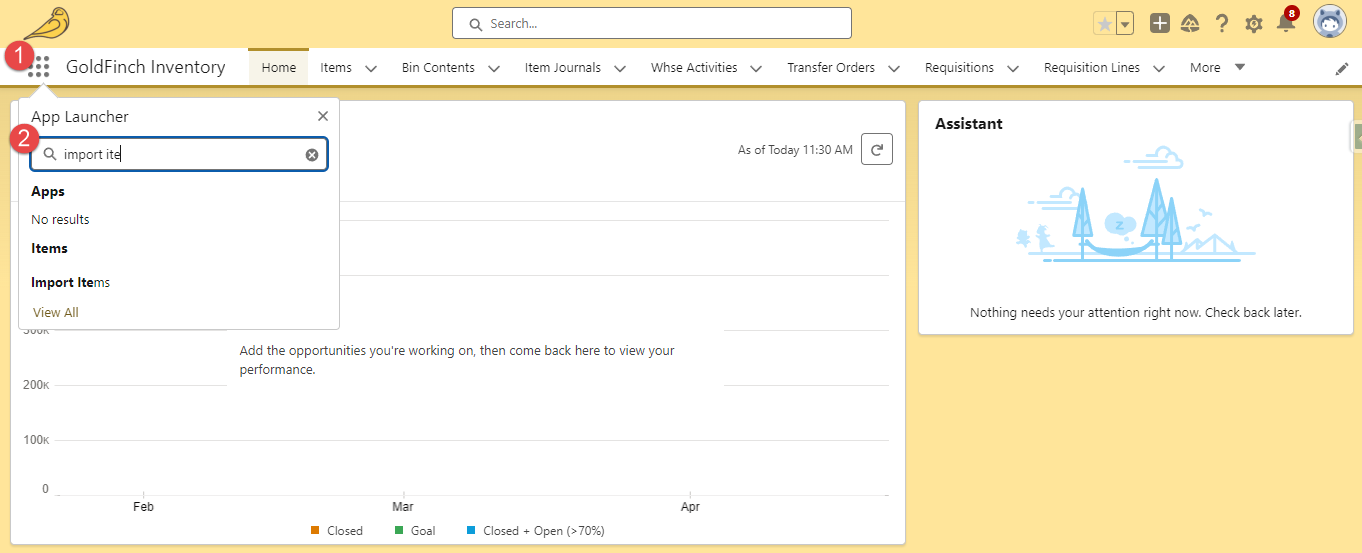Expand the Transfer Orders dropdown chevron

894,68
